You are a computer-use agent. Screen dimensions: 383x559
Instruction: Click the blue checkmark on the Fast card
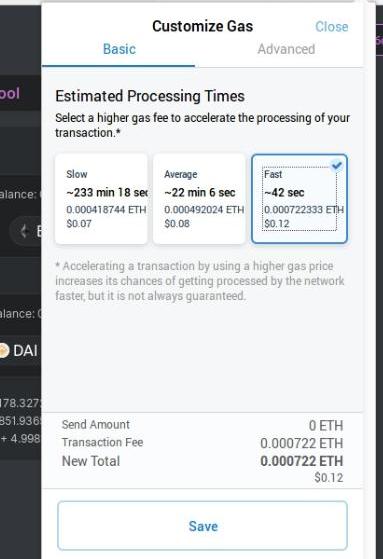click(337, 165)
